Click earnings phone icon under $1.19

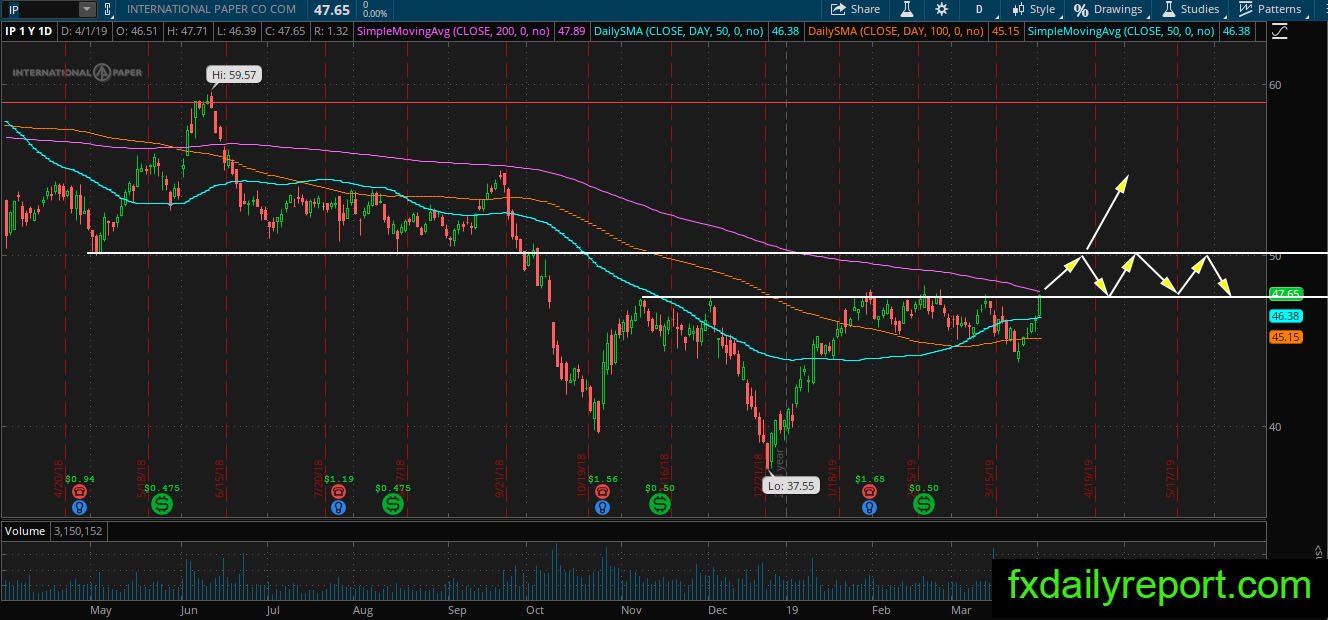coord(339,492)
